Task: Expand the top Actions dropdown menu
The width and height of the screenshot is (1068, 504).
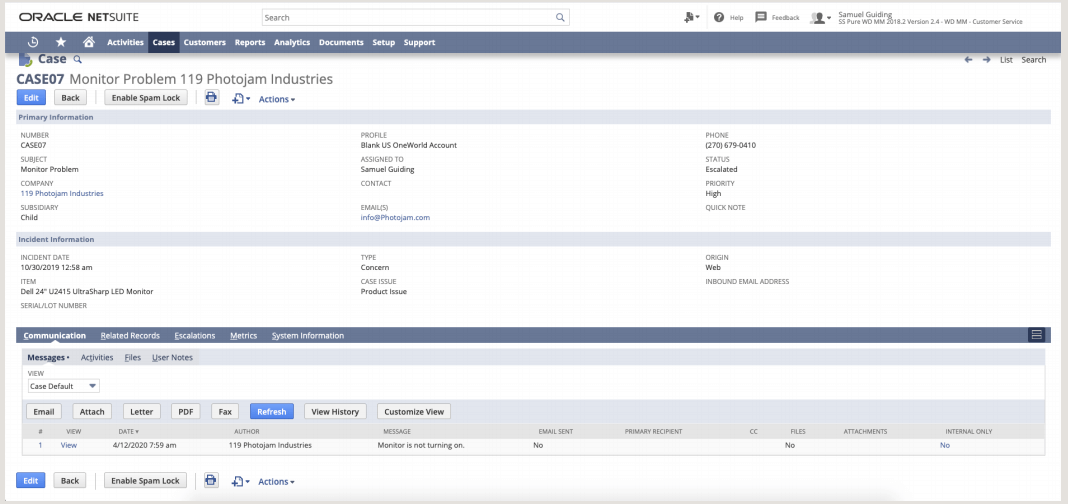Action: [277, 99]
